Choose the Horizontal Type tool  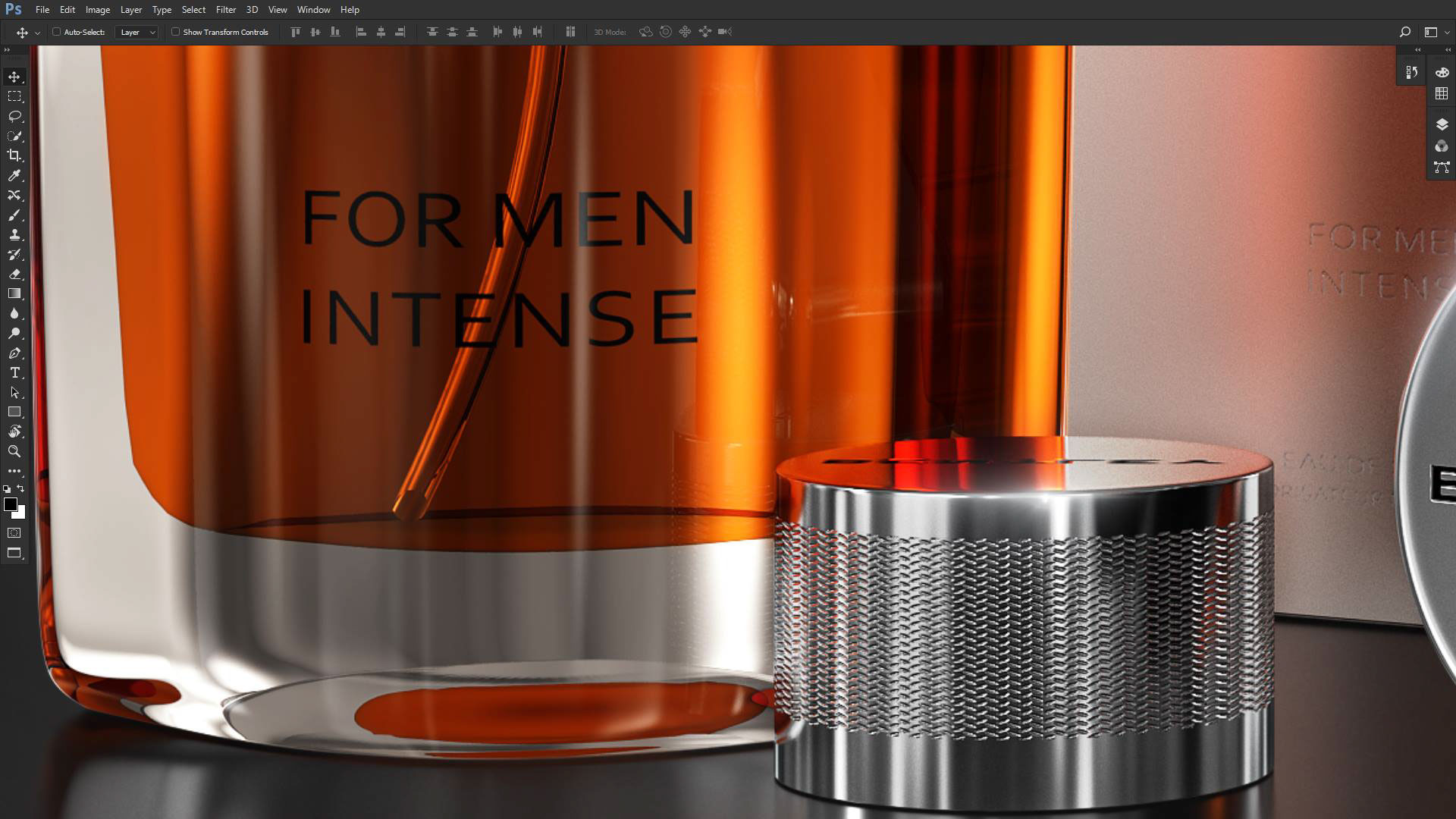click(x=14, y=372)
